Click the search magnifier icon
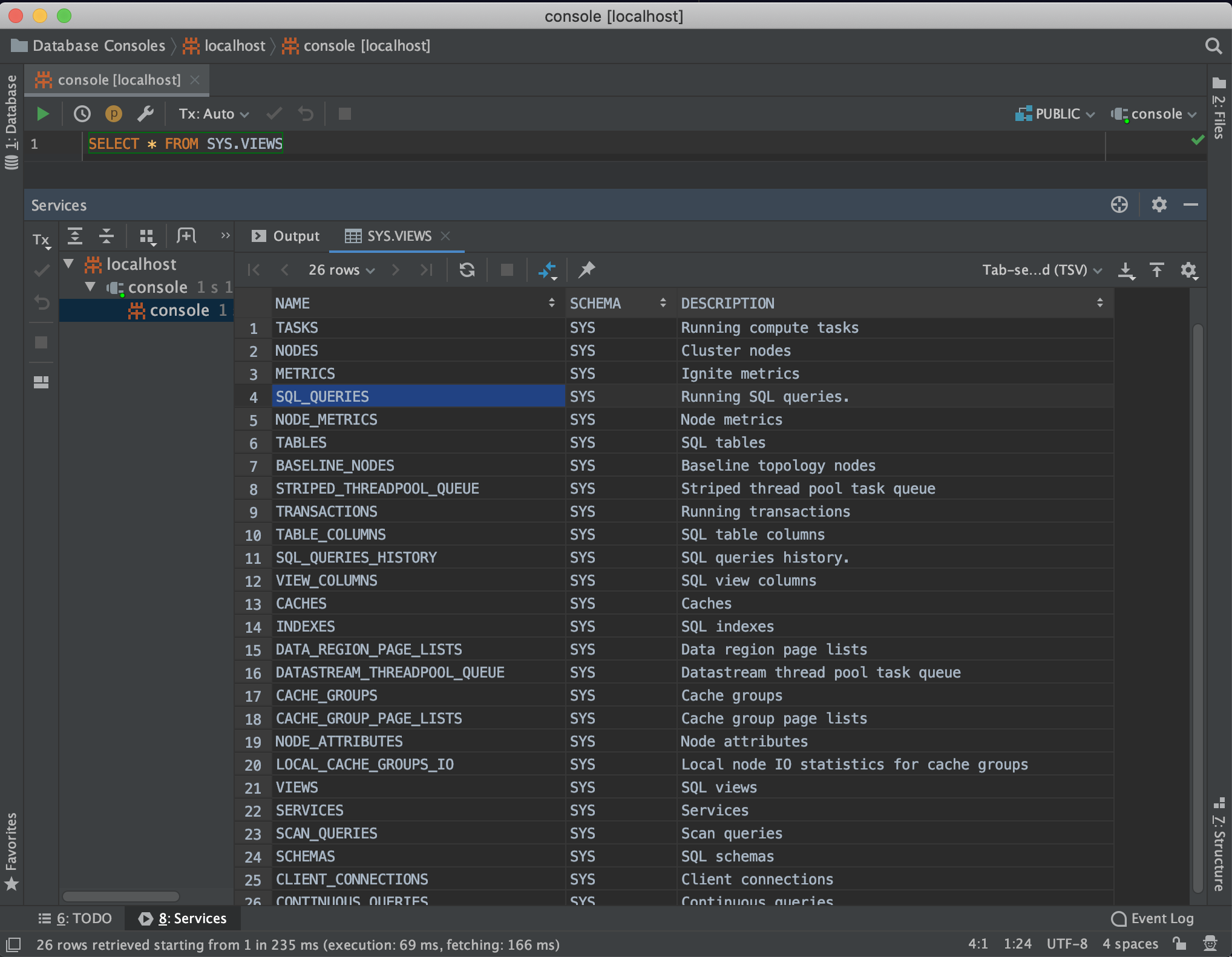 pos(1213,46)
